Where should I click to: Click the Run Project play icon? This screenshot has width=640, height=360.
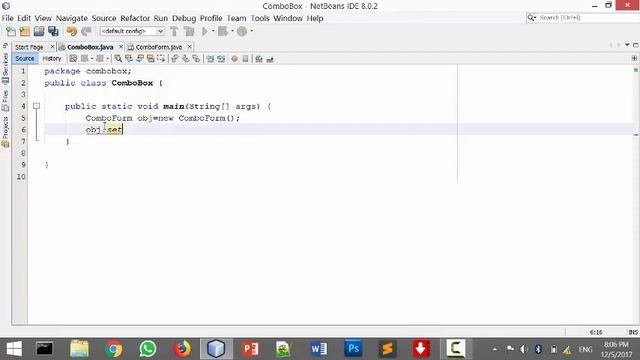point(205,31)
